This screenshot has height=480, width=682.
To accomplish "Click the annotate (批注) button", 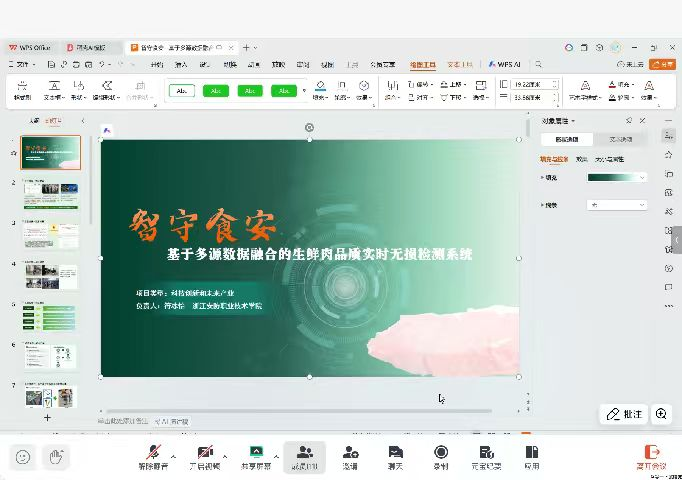I will [624, 414].
